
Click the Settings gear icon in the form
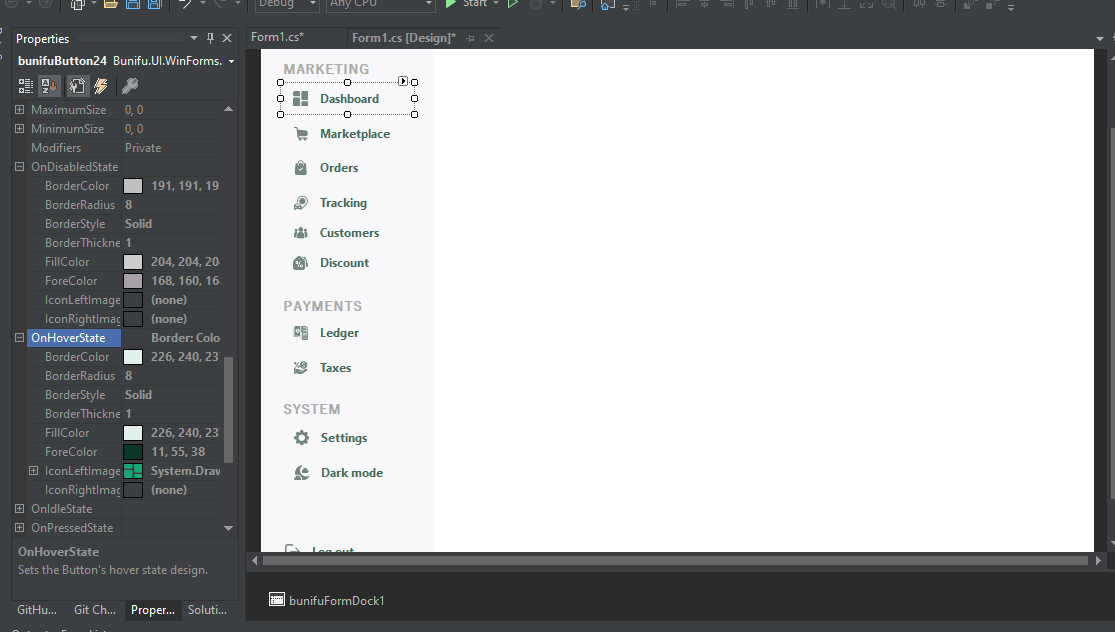pos(300,437)
